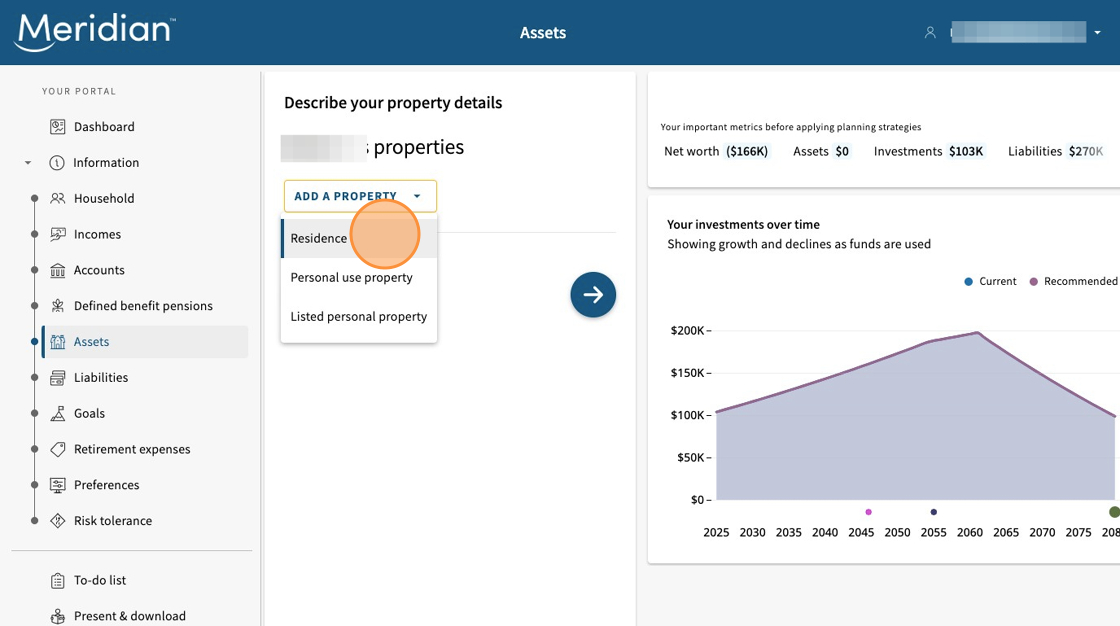The width and height of the screenshot is (1120, 626).
Task: Click the $200K axis label
Action: (x=687, y=330)
